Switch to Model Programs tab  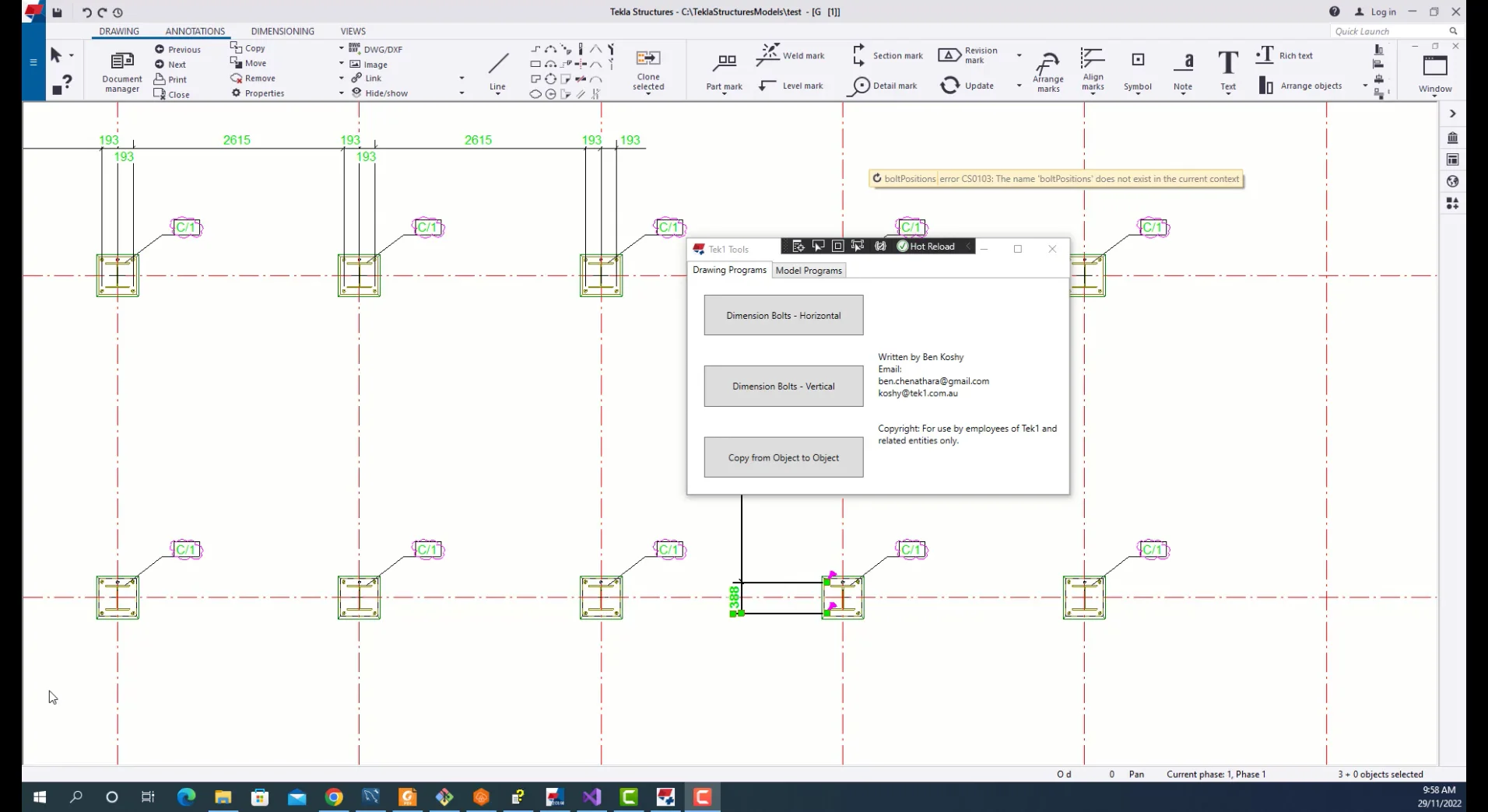[x=809, y=271]
